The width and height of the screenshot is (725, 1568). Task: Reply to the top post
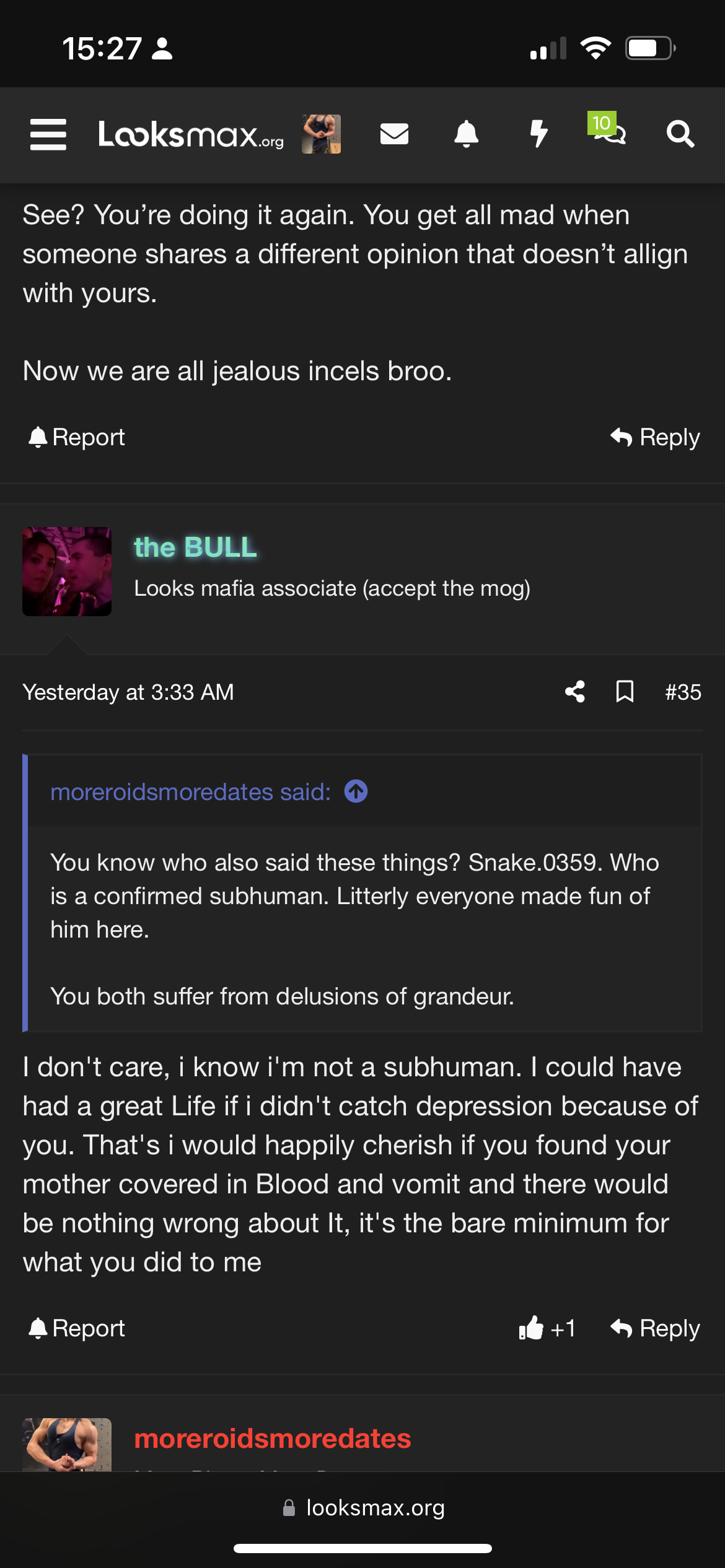pyautogui.click(x=656, y=437)
